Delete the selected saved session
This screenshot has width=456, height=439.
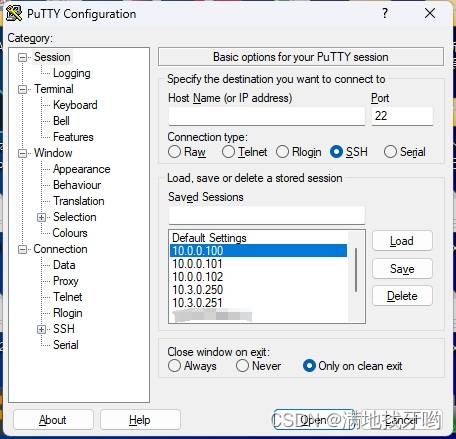pyautogui.click(x=402, y=296)
